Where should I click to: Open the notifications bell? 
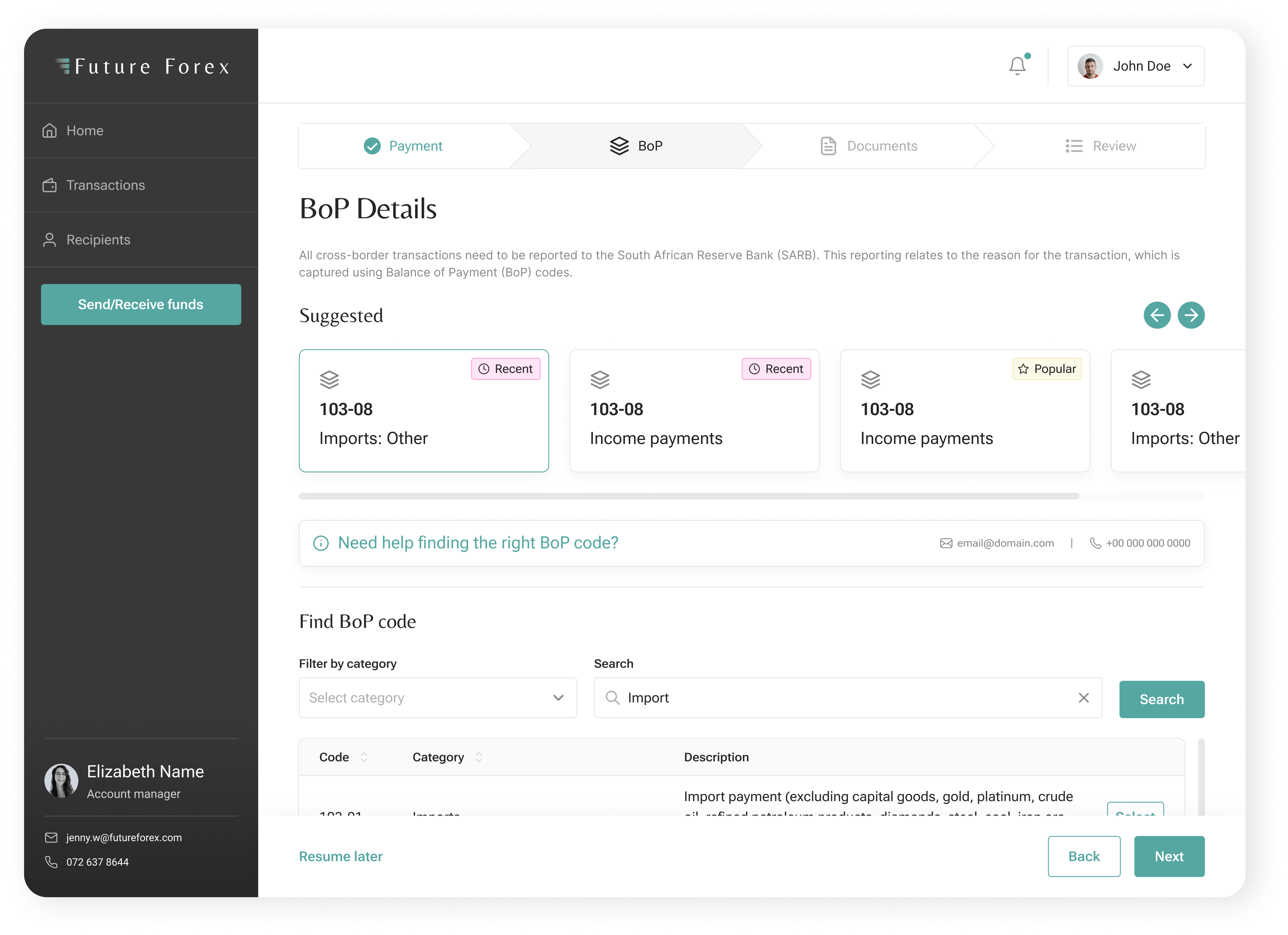coord(1017,66)
